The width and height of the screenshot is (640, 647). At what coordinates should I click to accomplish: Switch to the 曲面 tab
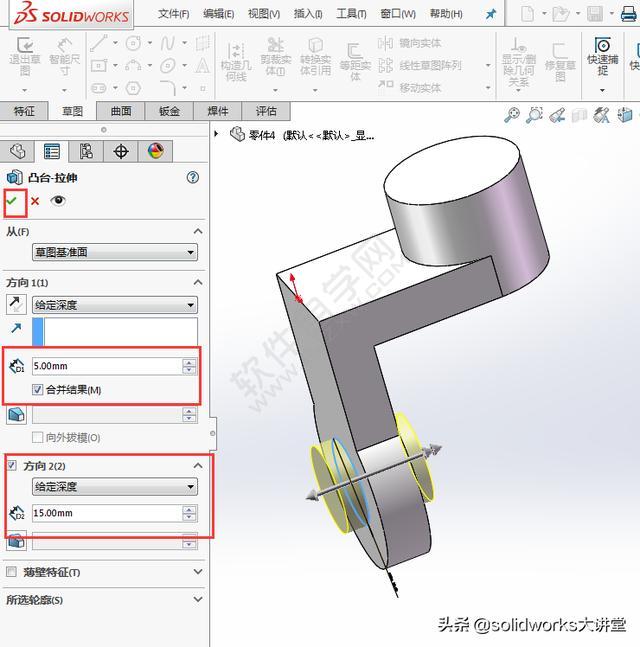tap(121, 111)
